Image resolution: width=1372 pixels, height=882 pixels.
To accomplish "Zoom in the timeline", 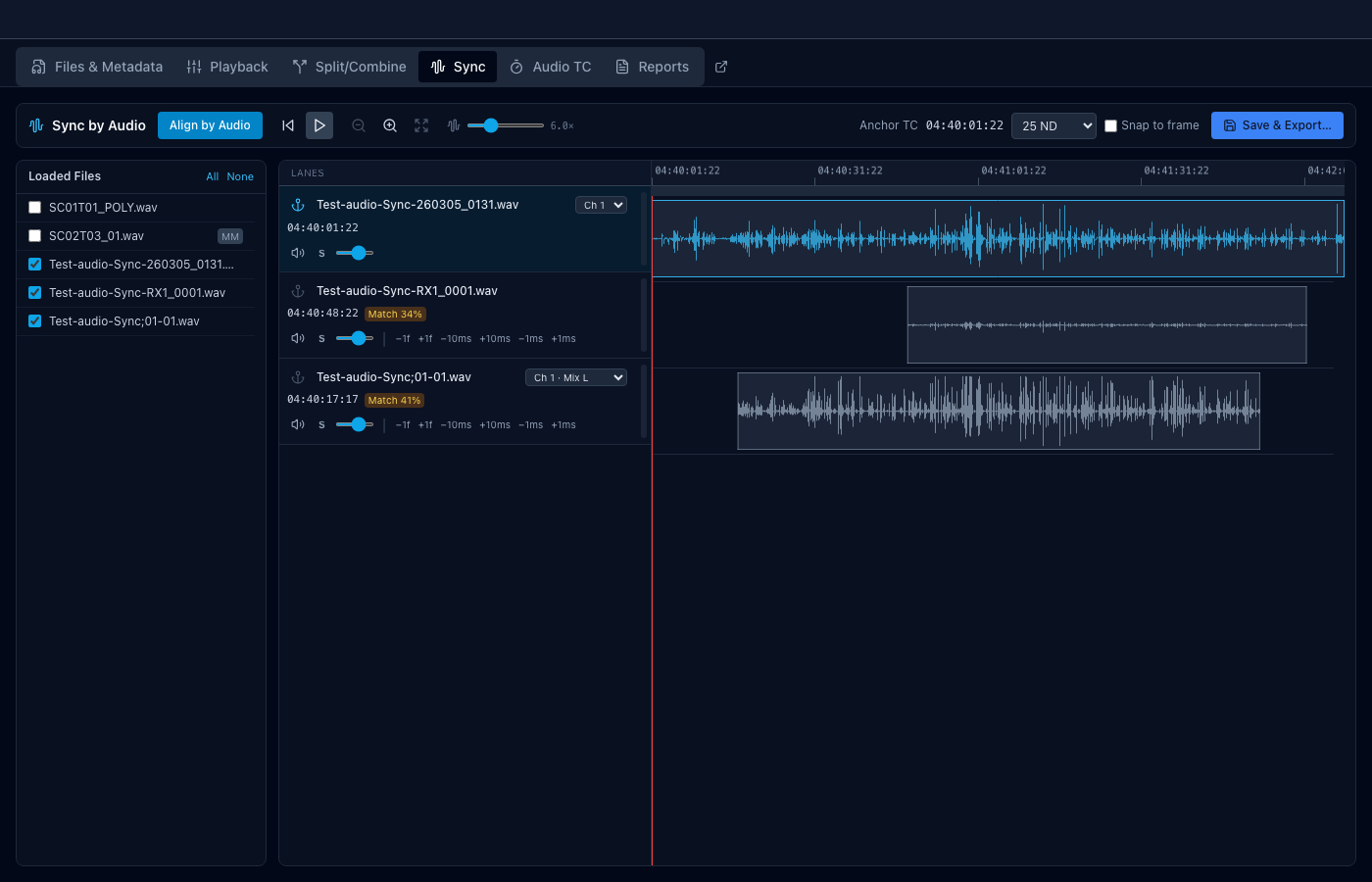I will [390, 125].
